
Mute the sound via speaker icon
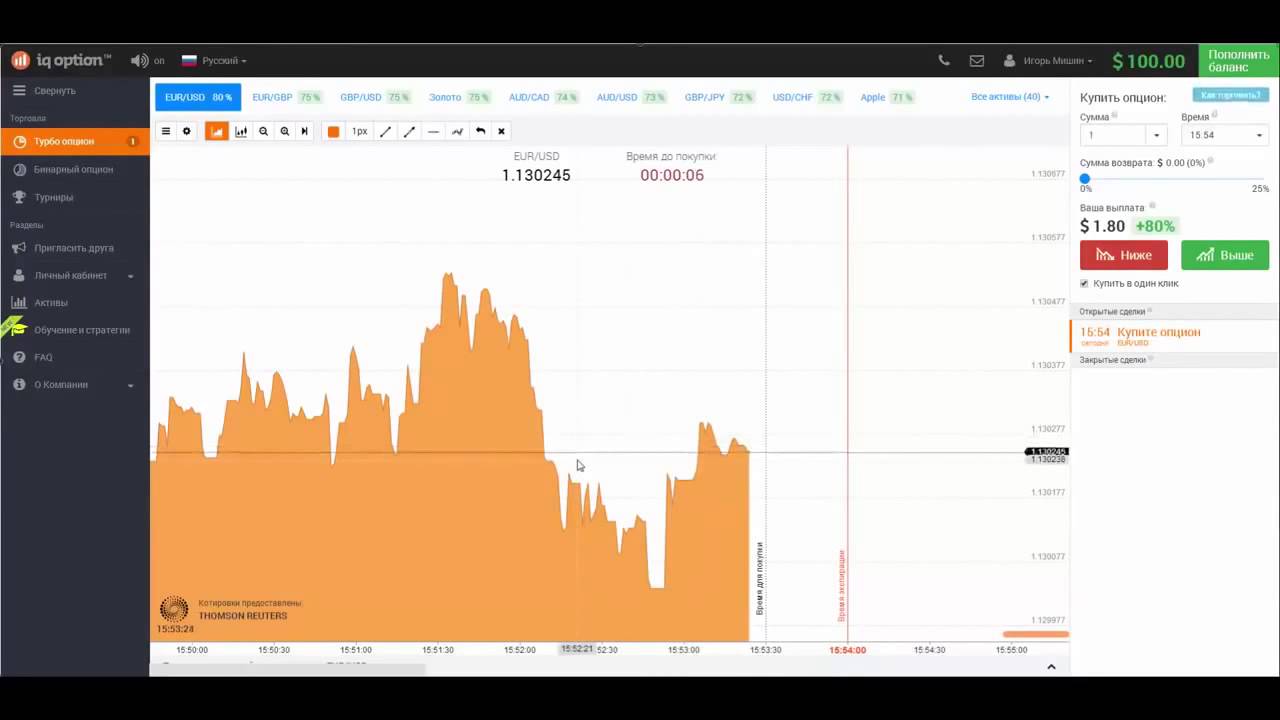coord(139,60)
